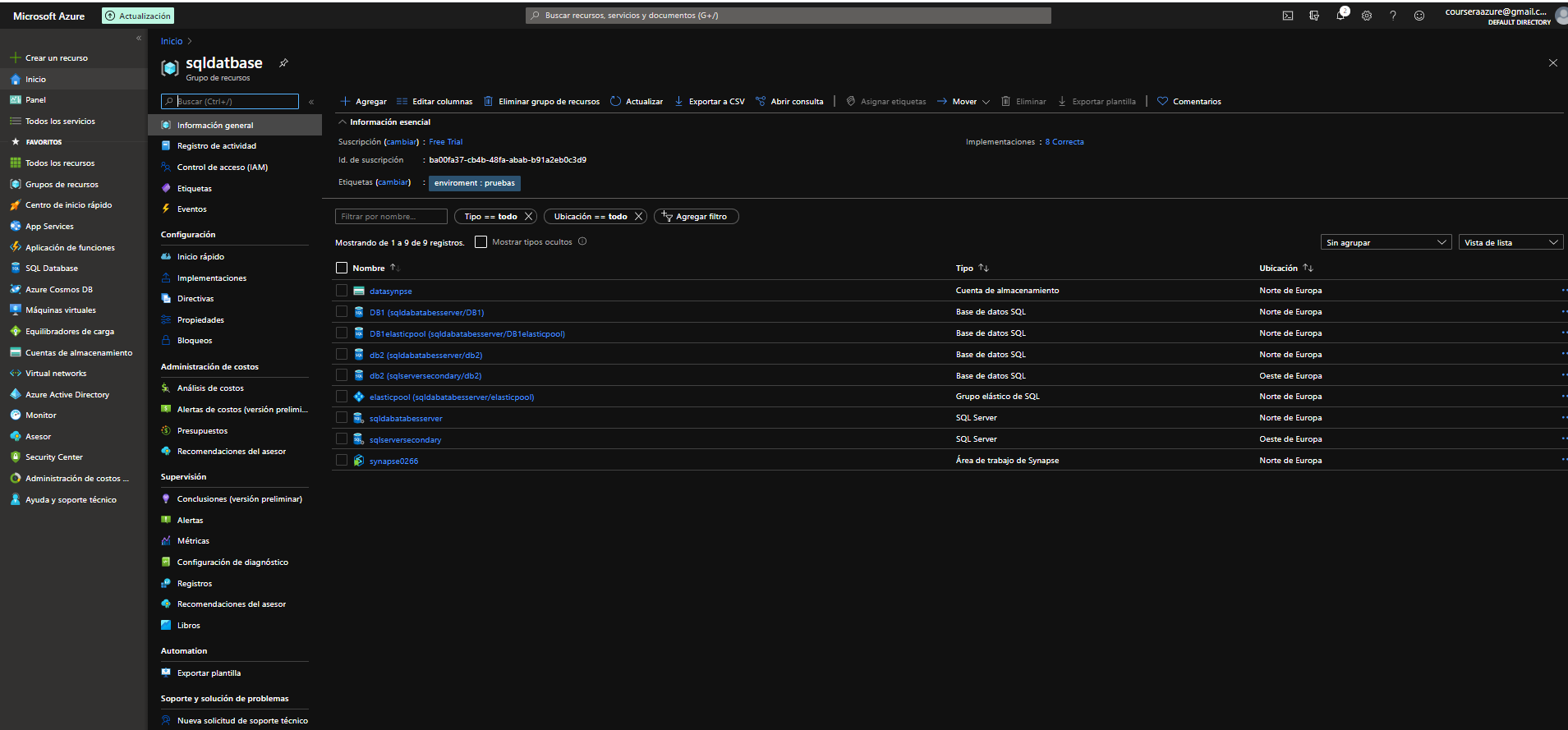Click Actualizar refresh toolbar button

637,102
